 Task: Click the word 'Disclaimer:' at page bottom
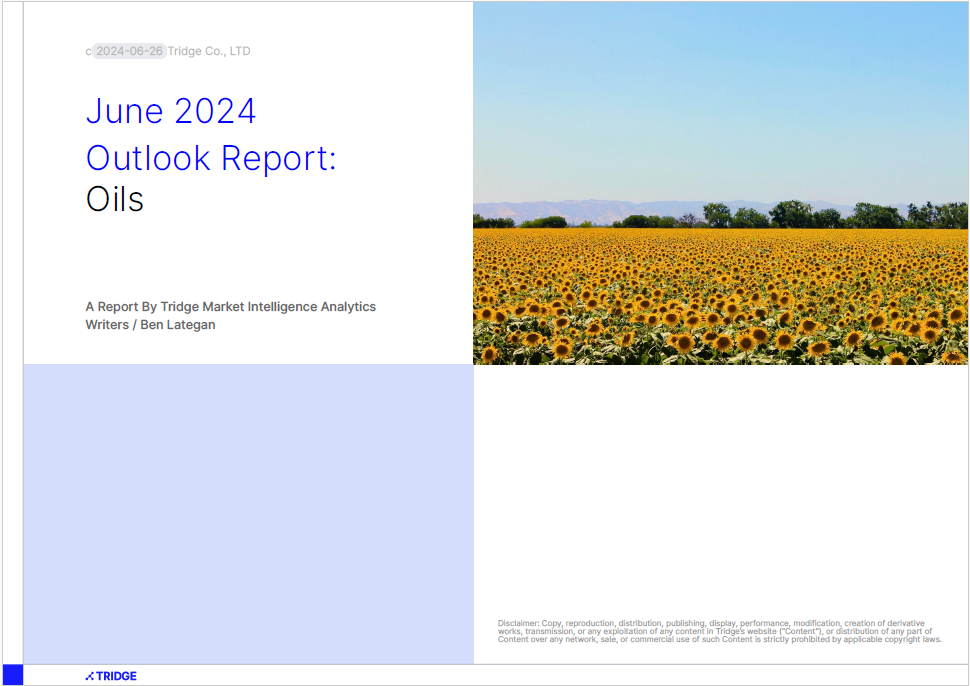click(x=518, y=623)
